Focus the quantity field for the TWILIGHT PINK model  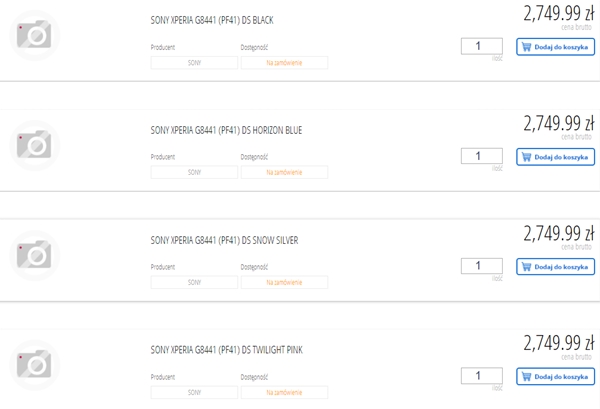(482, 376)
